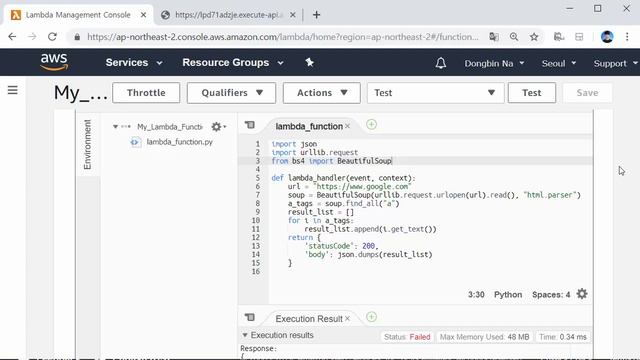Open Seoul region selector
640x360 pixels.
click(x=559, y=63)
